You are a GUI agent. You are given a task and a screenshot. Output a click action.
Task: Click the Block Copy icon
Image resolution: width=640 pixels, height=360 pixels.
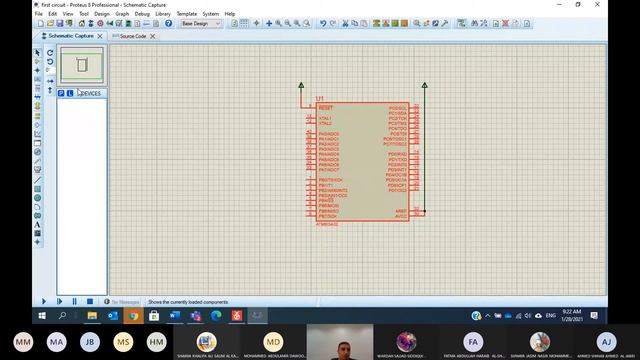[x=376, y=24]
